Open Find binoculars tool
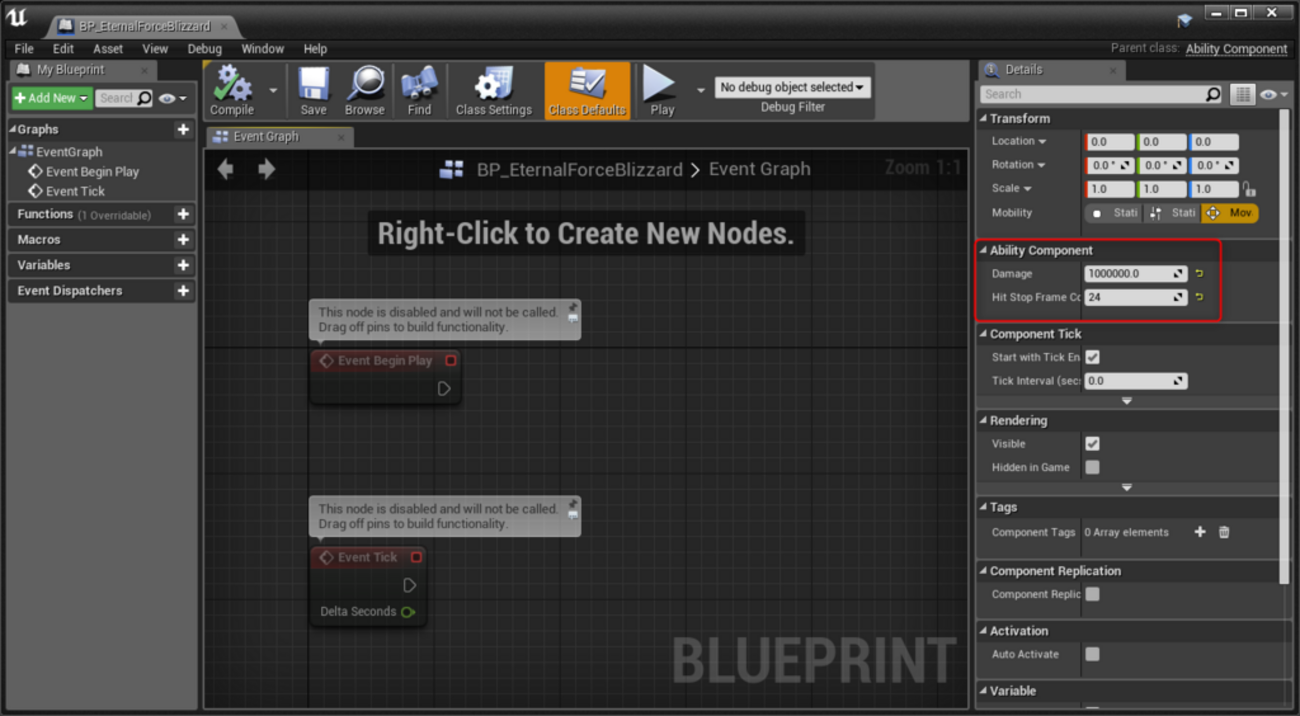 tap(419, 91)
